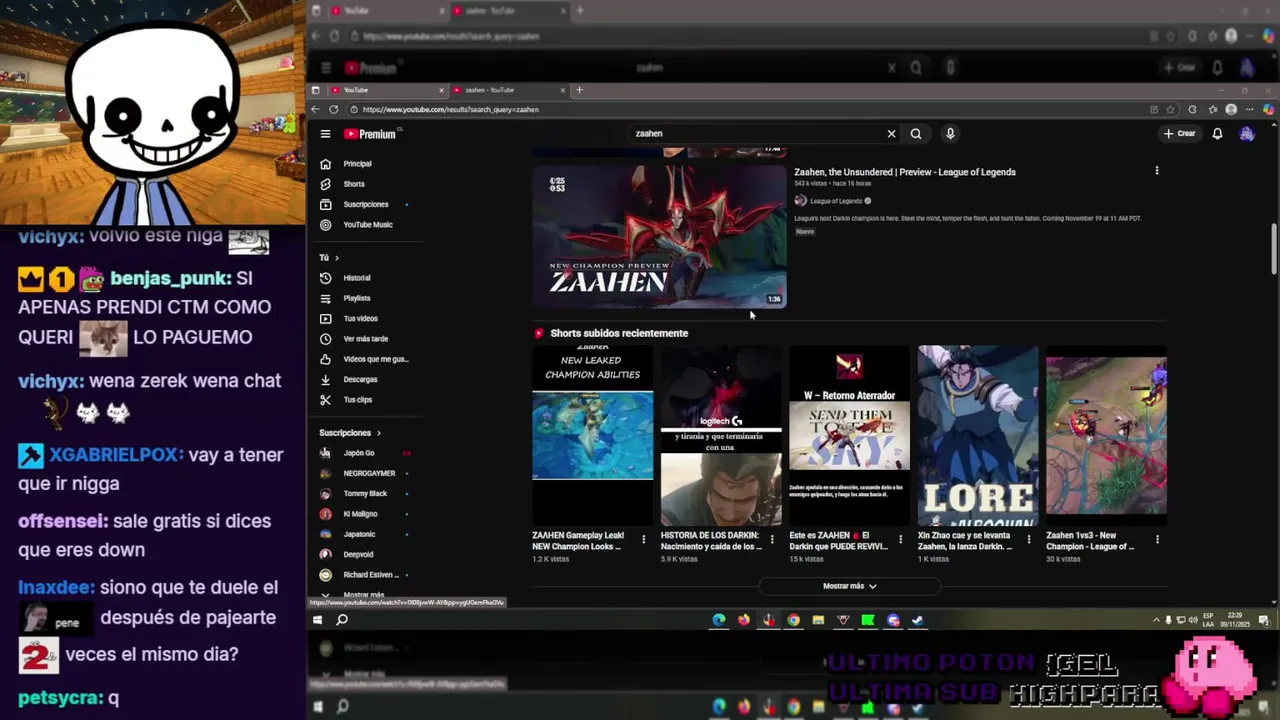Viewport: 1280px width, 720px height.
Task: Open browser settings three-dots menu
Action: click(1248, 110)
